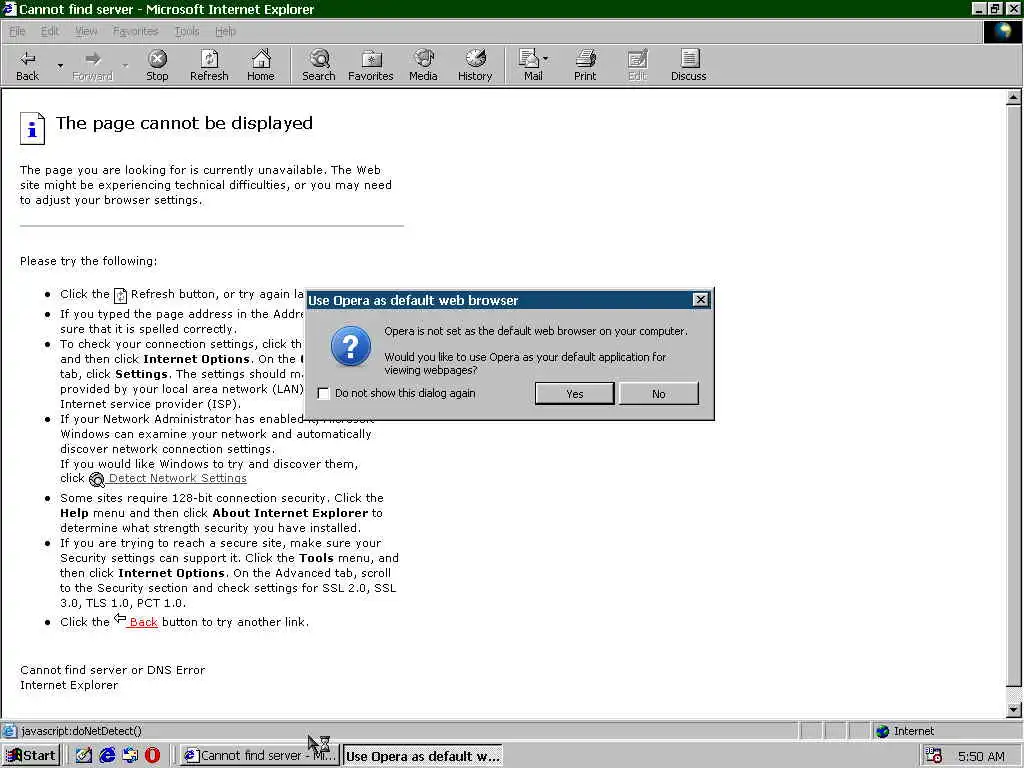Image resolution: width=1024 pixels, height=768 pixels.
Task: Click the inline Back arrow icon
Action: (120, 618)
